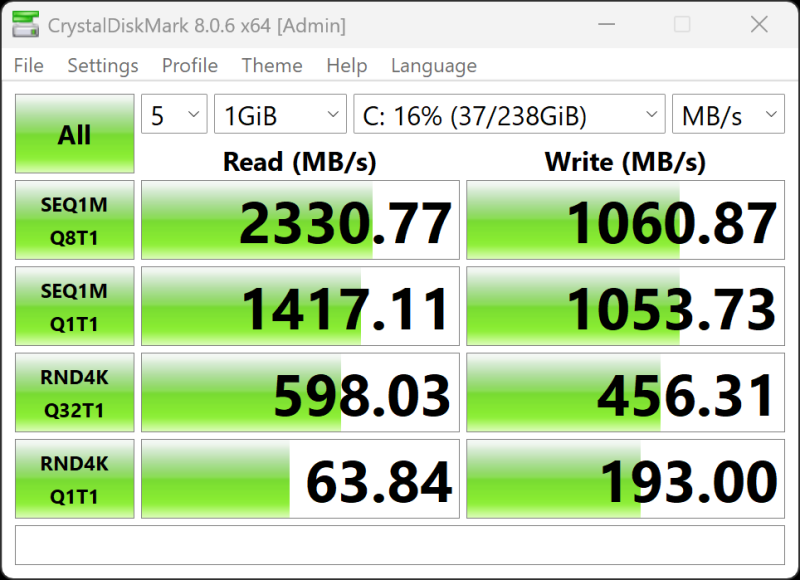
Task: Click the Write (MB/s) column header
Action: pyautogui.click(x=625, y=162)
